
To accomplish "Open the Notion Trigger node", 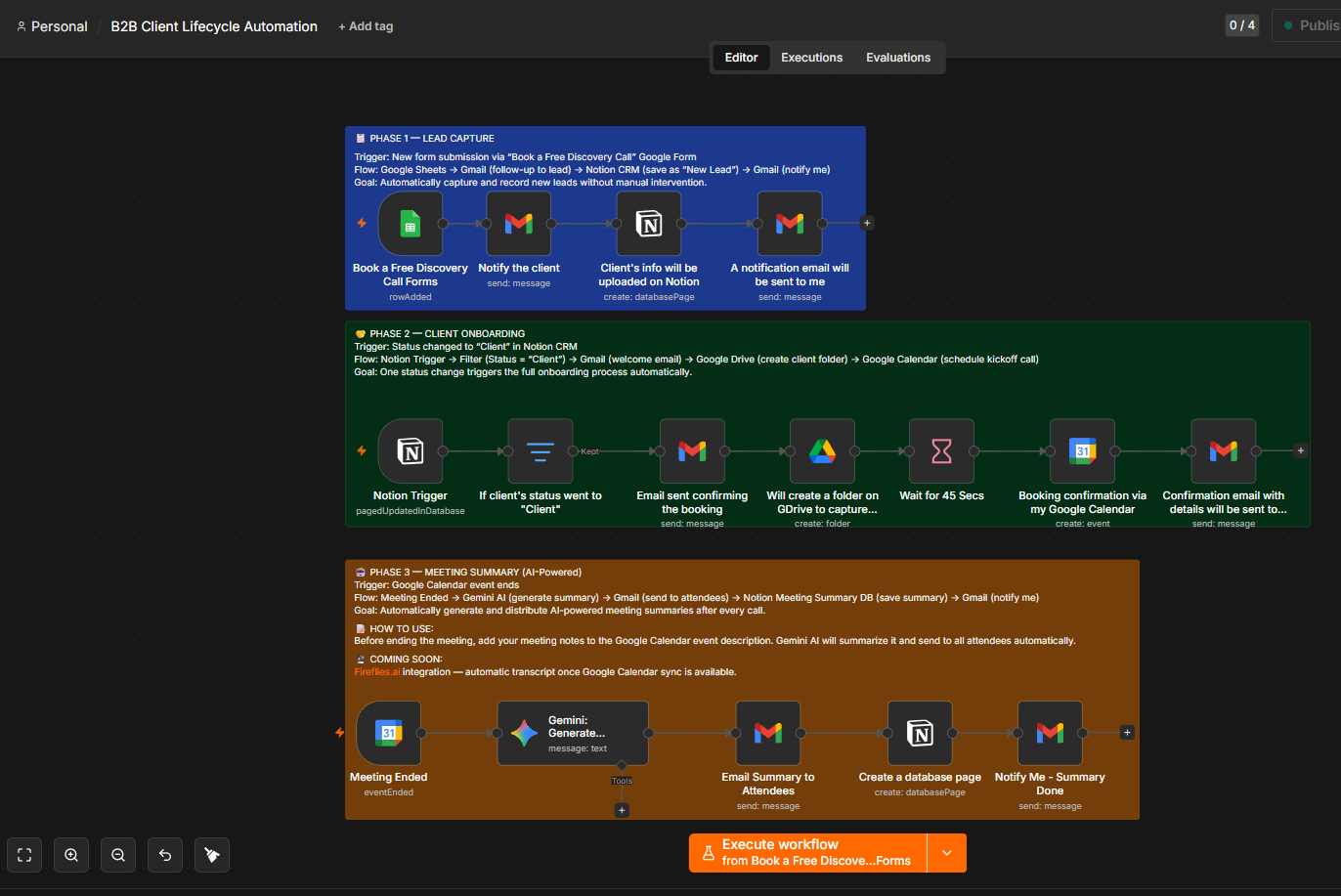I will click(x=411, y=451).
